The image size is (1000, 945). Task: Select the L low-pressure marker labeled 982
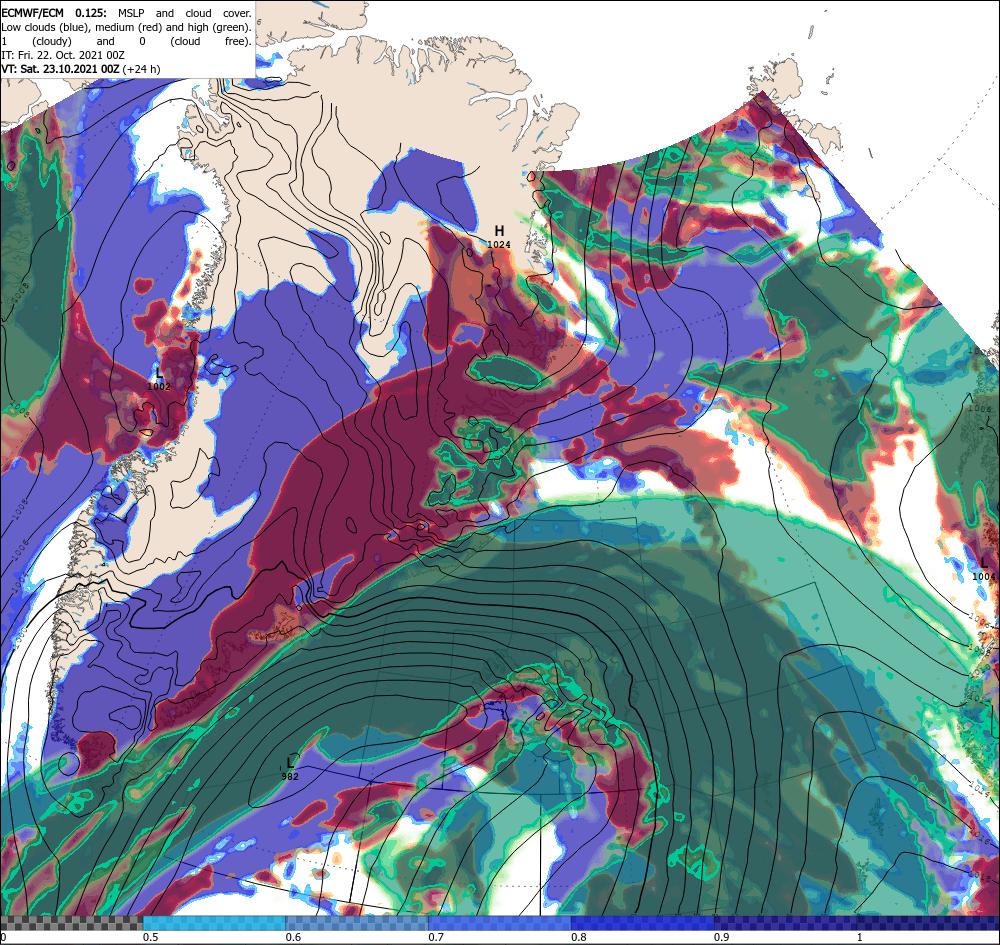(x=291, y=763)
